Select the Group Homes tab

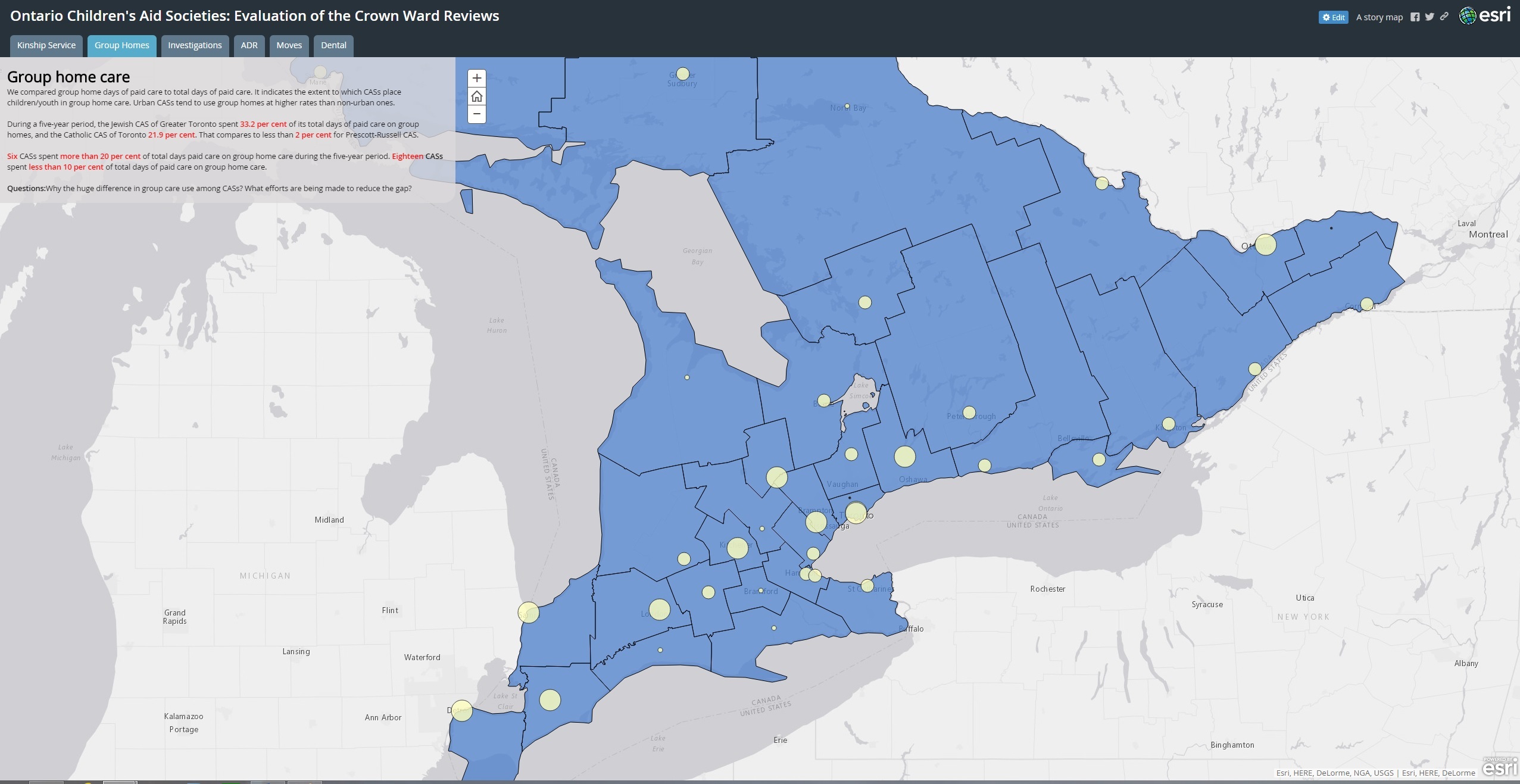[122, 45]
